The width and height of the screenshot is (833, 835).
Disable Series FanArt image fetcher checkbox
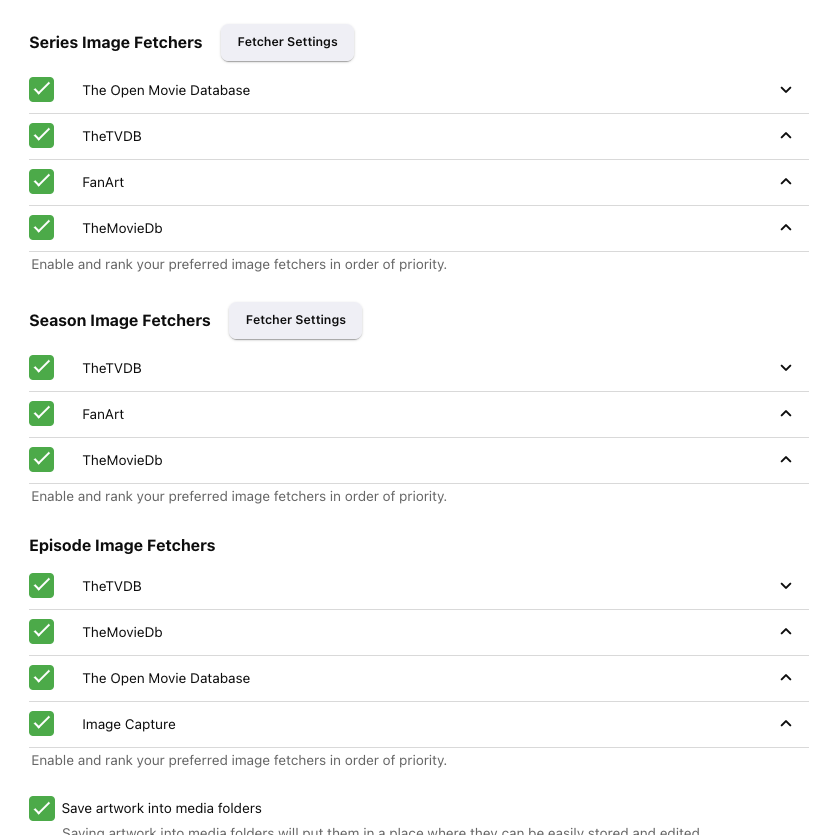(x=42, y=182)
